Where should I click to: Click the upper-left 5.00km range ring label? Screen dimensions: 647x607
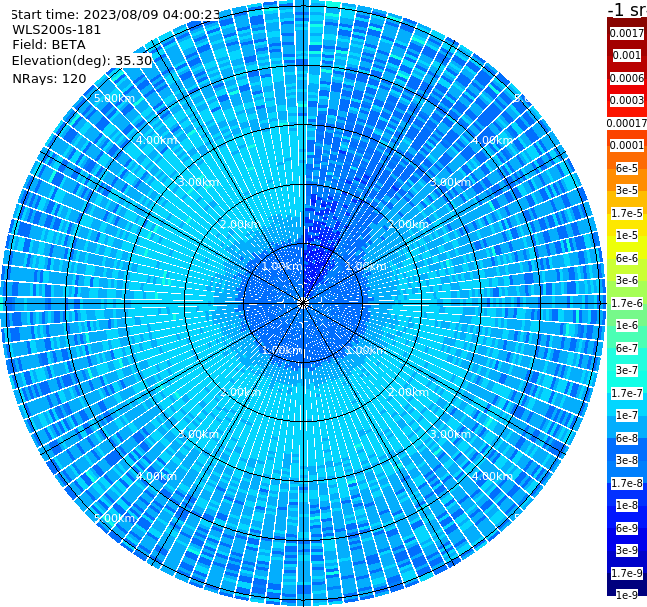(x=114, y=98)
